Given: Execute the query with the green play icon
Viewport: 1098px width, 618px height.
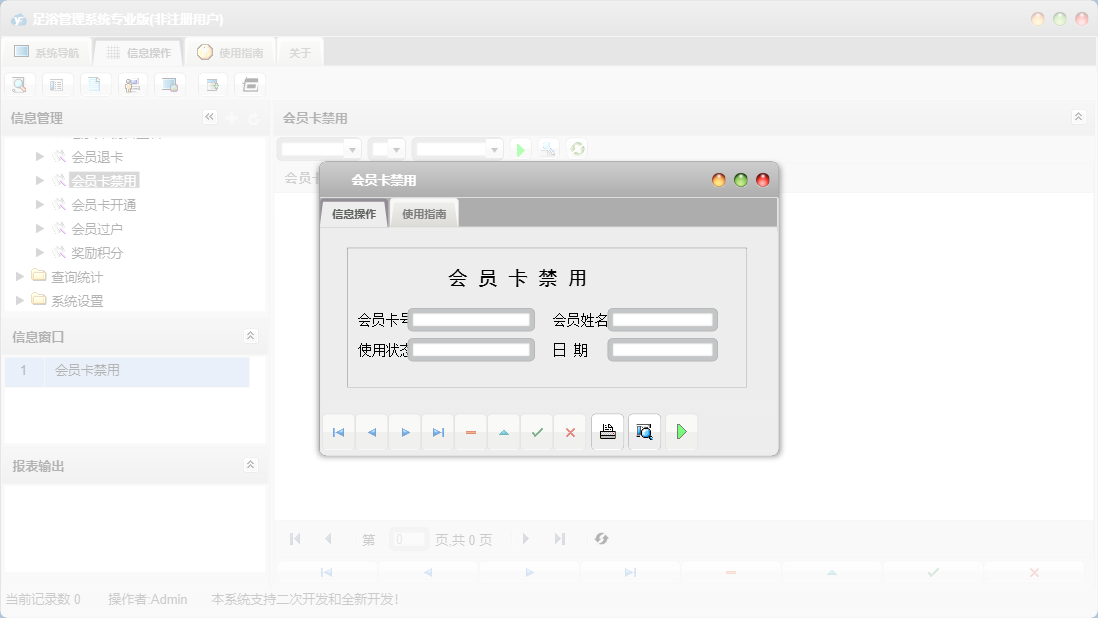Looking at the screenshot, I should 520,147.
